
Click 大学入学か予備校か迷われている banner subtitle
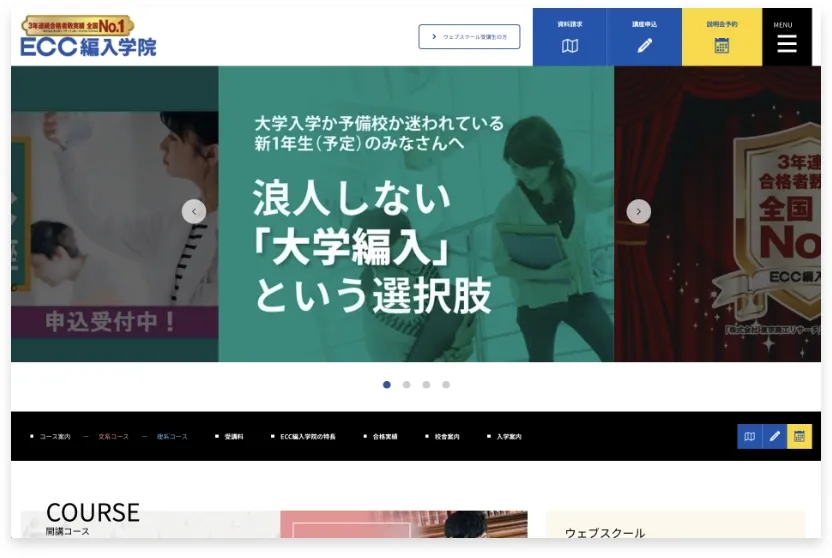coord(379,123)
